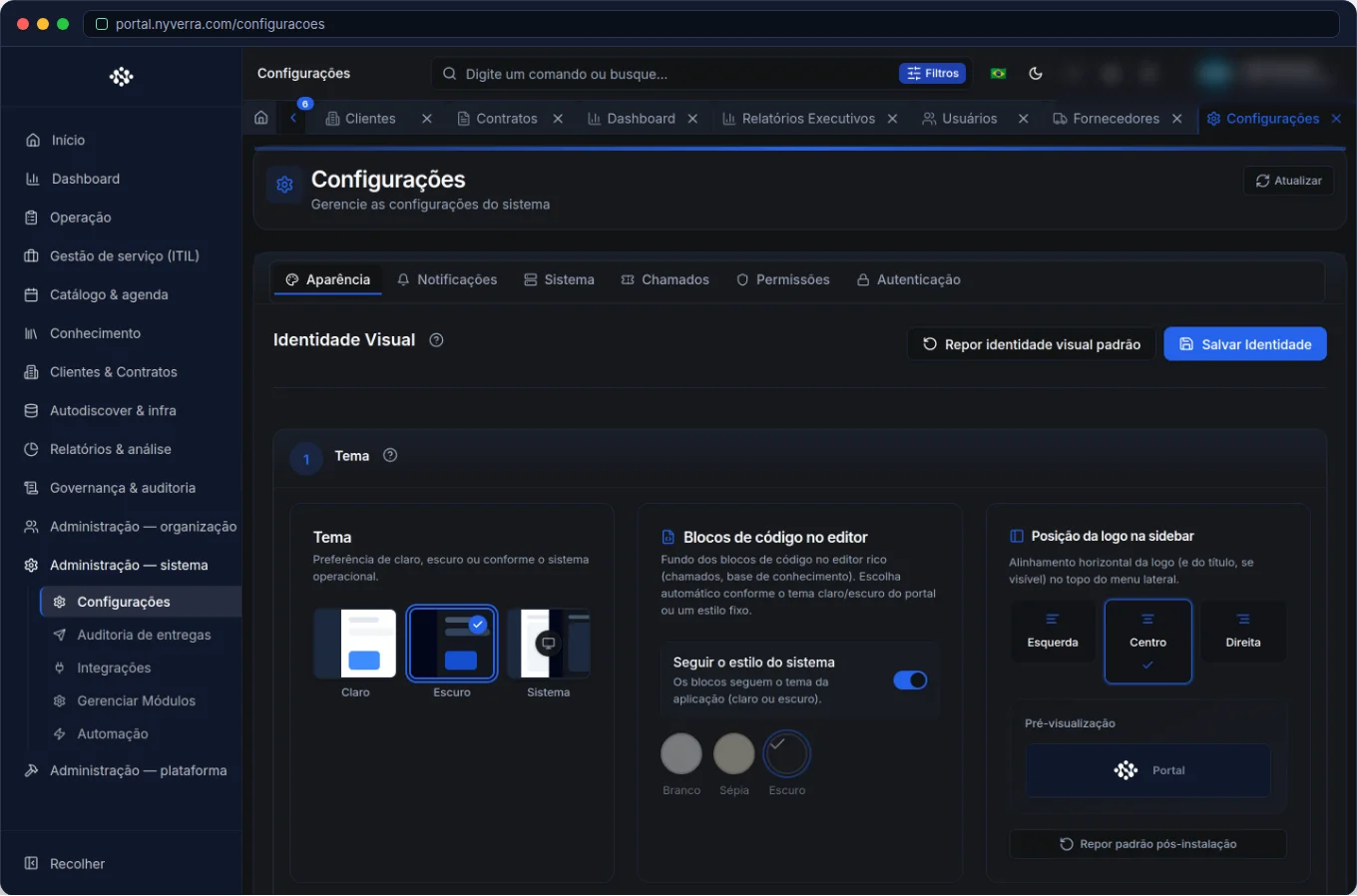The image size is (1357, 896).
Task: Expand Clientes & Contratos sidebar section
Action: [x=121, y=372]
